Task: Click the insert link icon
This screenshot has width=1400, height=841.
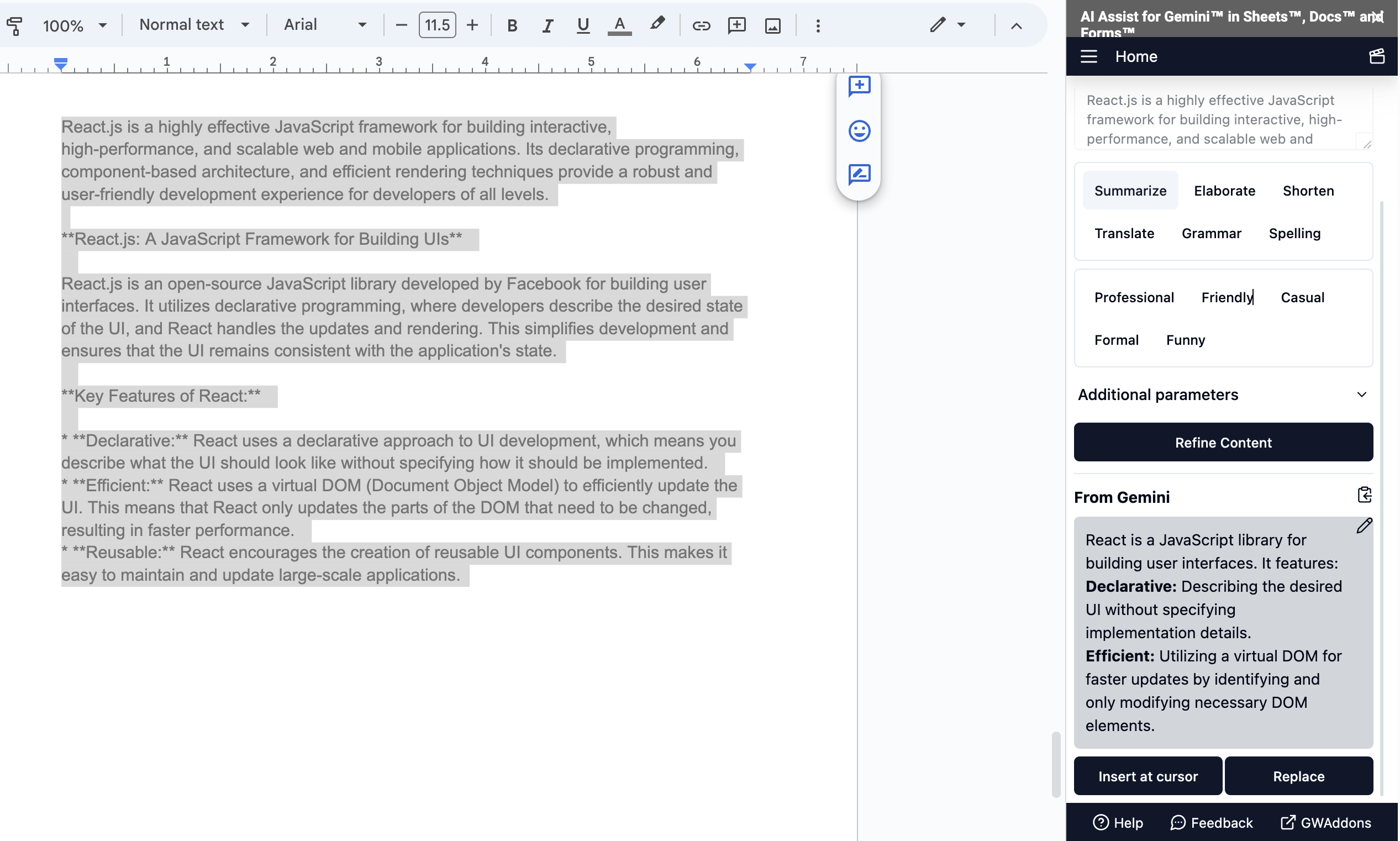Action: coord(701,25)
